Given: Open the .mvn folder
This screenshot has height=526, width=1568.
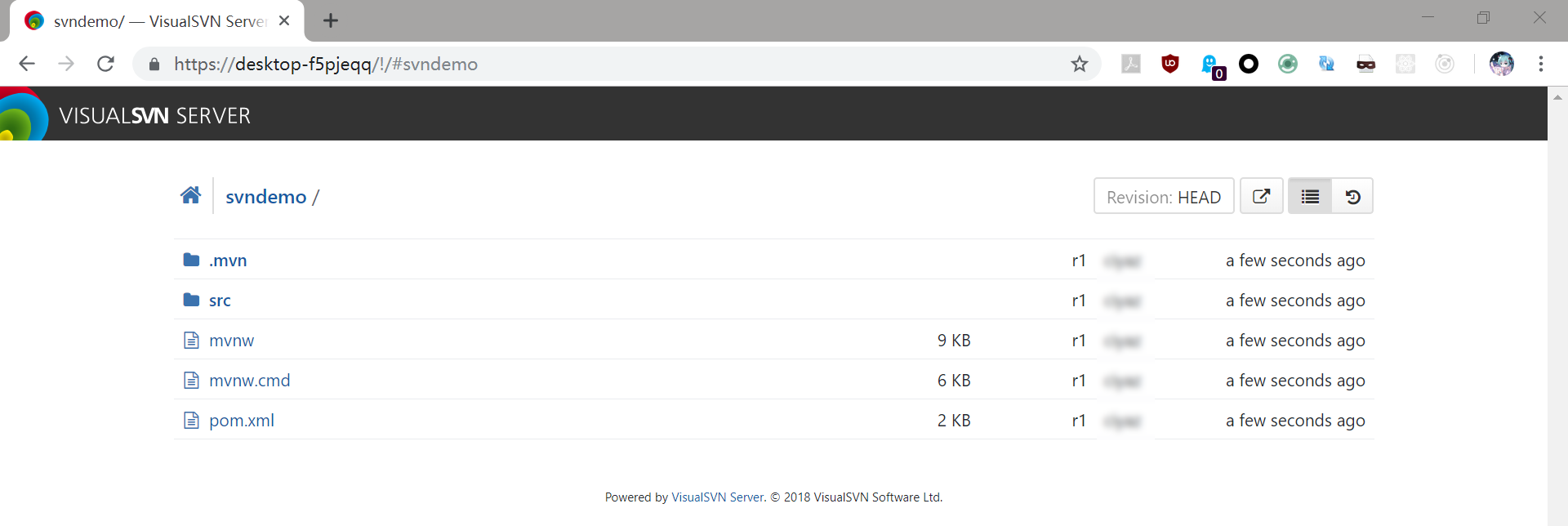Looking at the screenshot, I should tap(227, 261).
